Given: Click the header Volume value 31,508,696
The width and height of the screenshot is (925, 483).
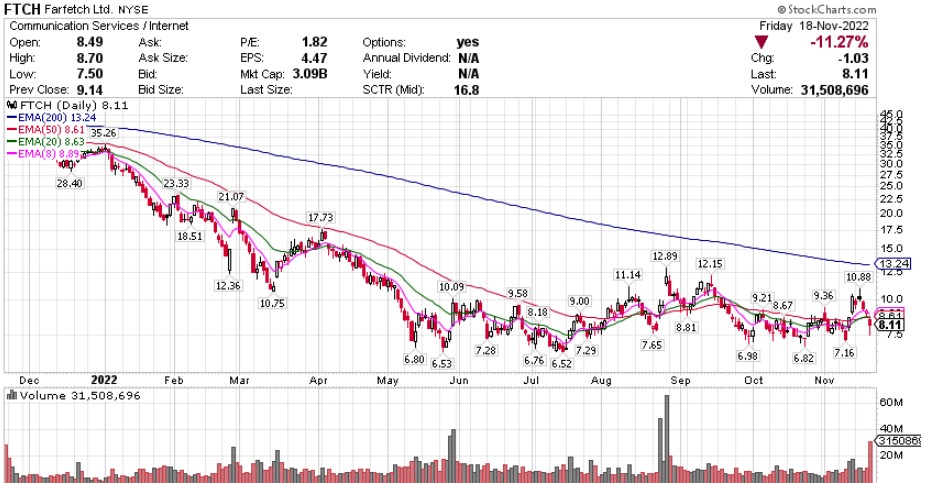Looking at the screenshot, I should point(835,90).
